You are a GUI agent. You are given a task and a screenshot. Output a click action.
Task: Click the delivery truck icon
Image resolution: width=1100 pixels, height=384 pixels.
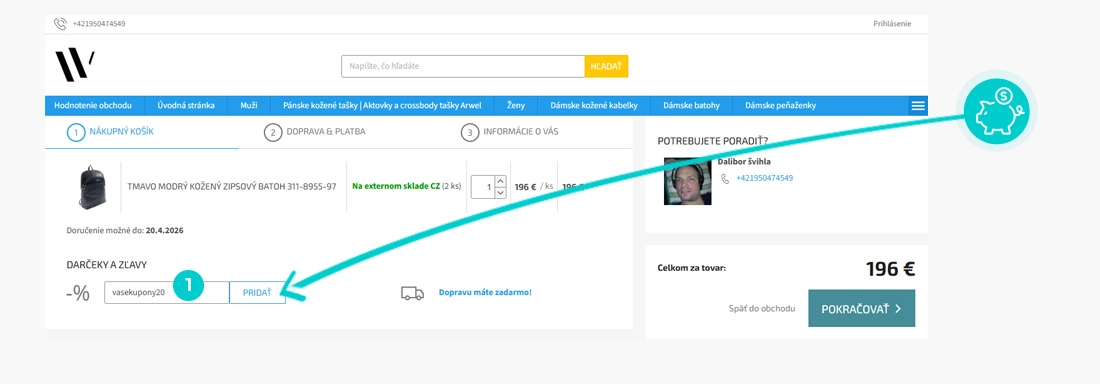[x=412, y=293]
